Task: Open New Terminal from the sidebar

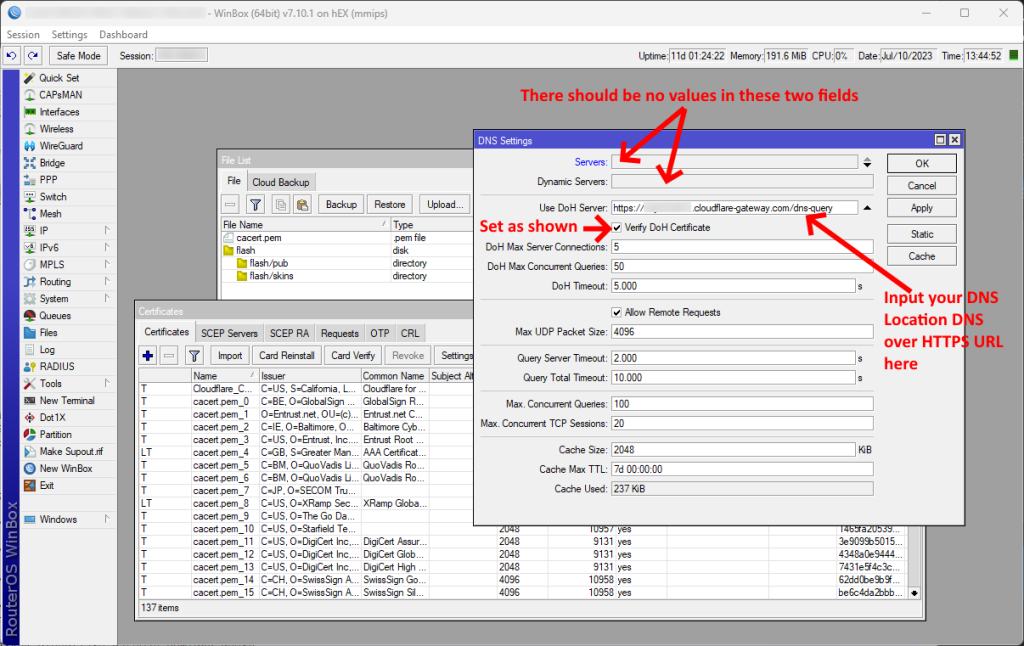Action: 66,400
